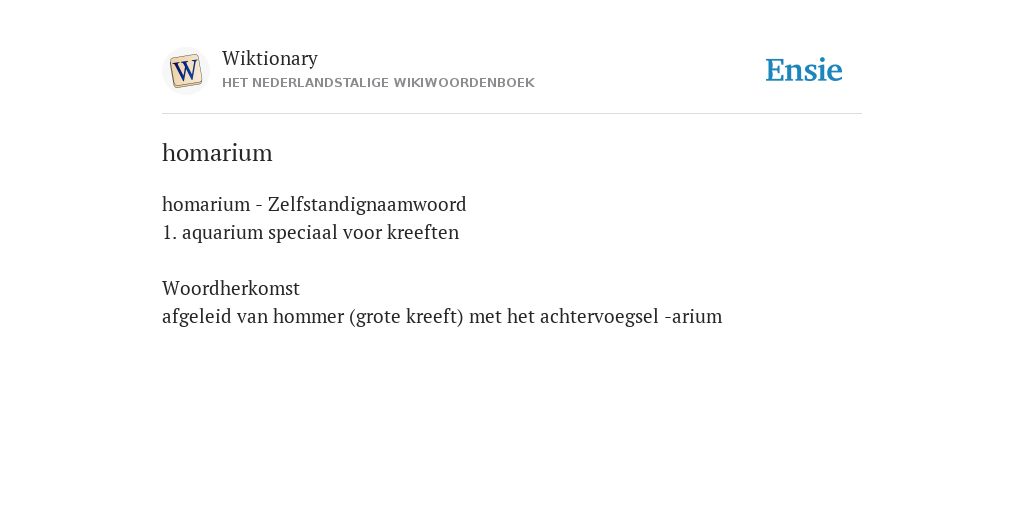Click the suffix -arium in etymology text
Viewport: 1024px width, 512px height.
[x=693, y=317]
